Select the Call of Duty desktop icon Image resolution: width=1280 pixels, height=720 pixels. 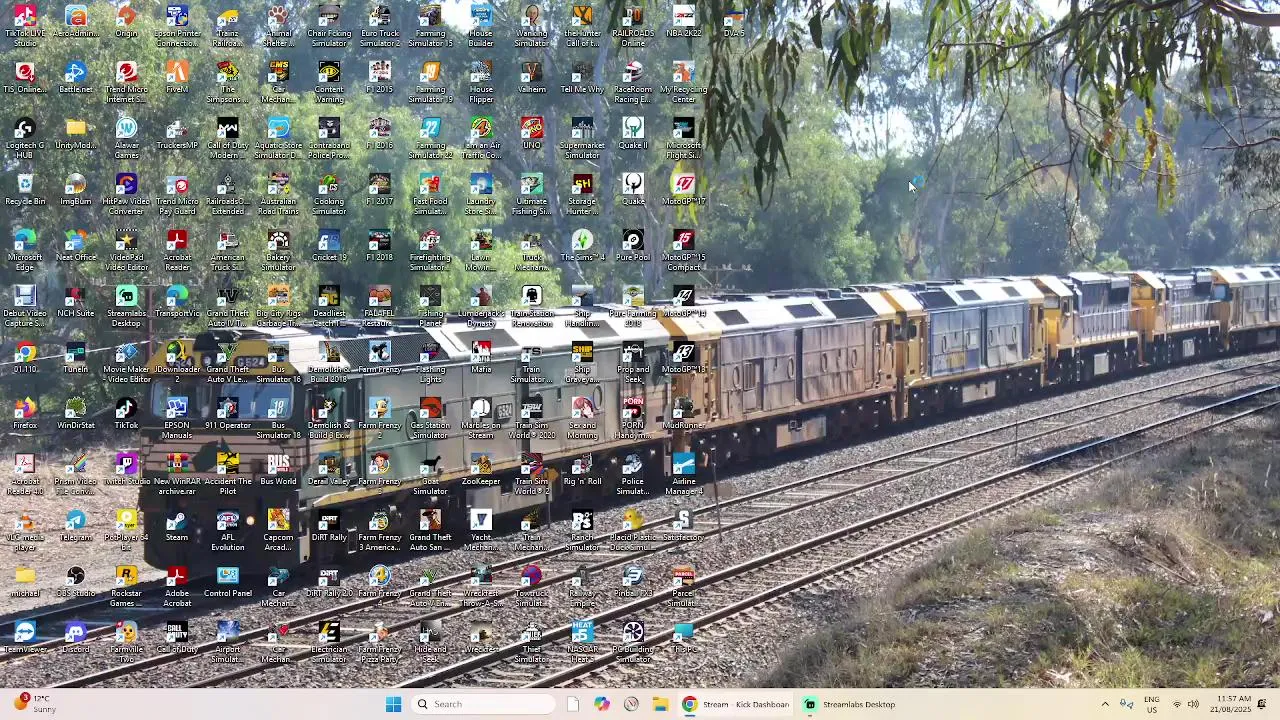coord(177,638)
